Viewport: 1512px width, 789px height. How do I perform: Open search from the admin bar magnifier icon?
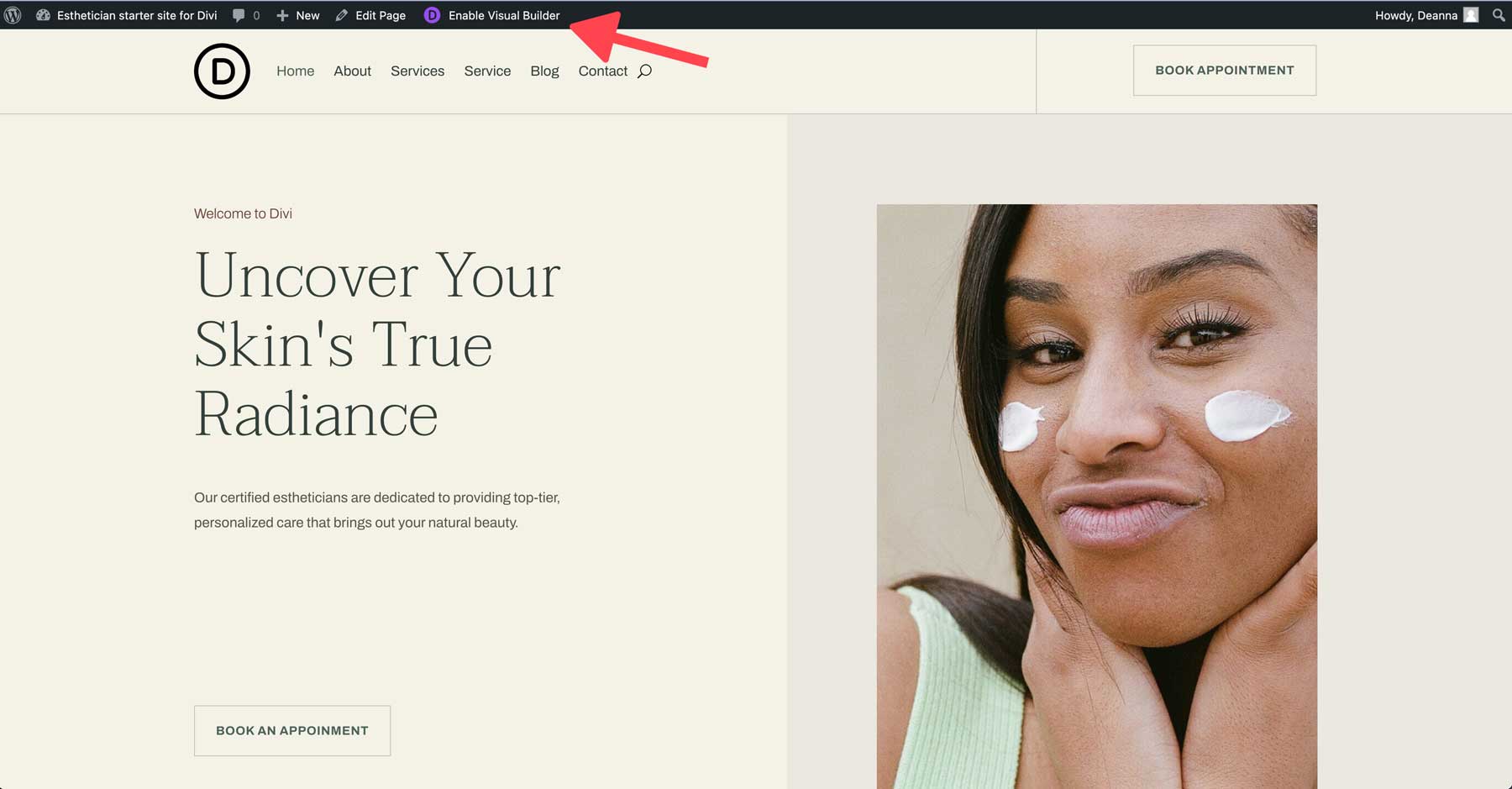pos(1499,14)
